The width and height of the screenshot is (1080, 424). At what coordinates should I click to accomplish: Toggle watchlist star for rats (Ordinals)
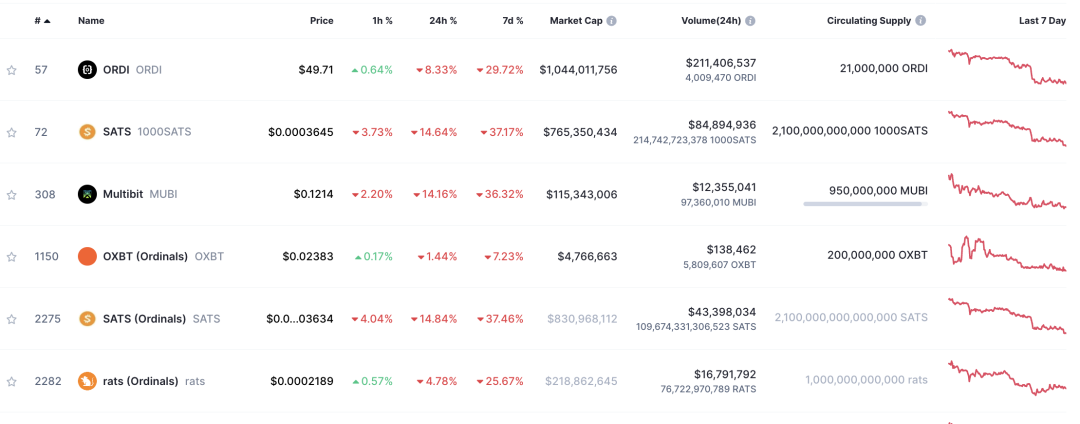tap(12, 382)
